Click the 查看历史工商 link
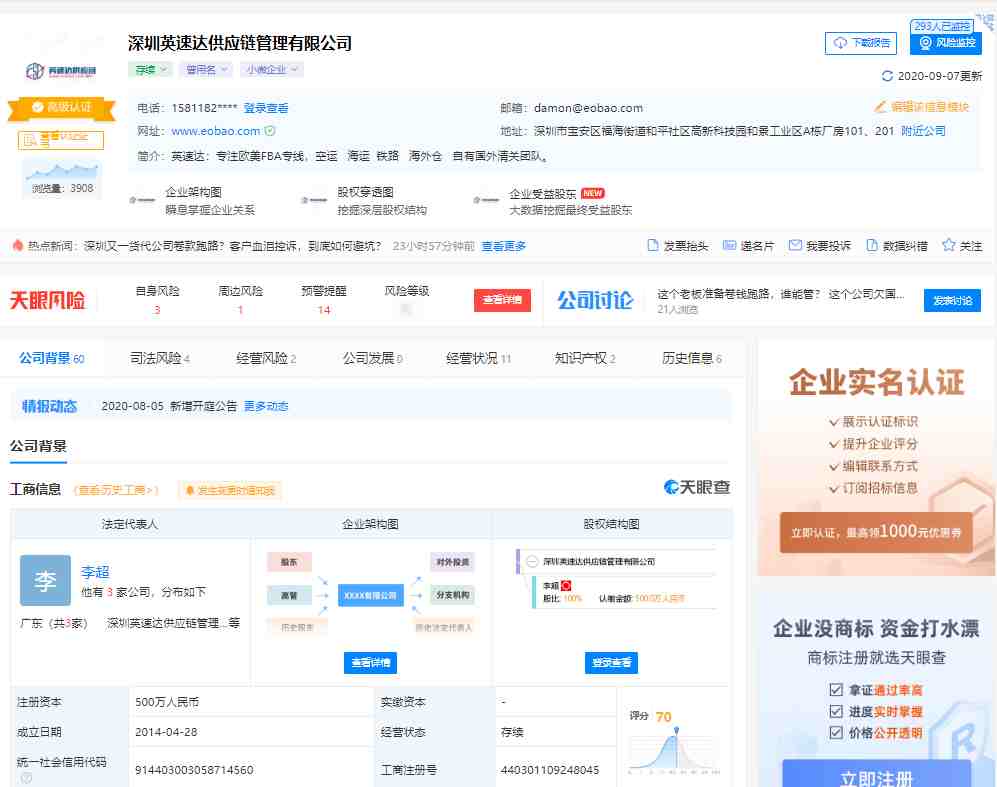Image resolution: width=997 pixels, height=787 pixels. click(x=116, y=490)
